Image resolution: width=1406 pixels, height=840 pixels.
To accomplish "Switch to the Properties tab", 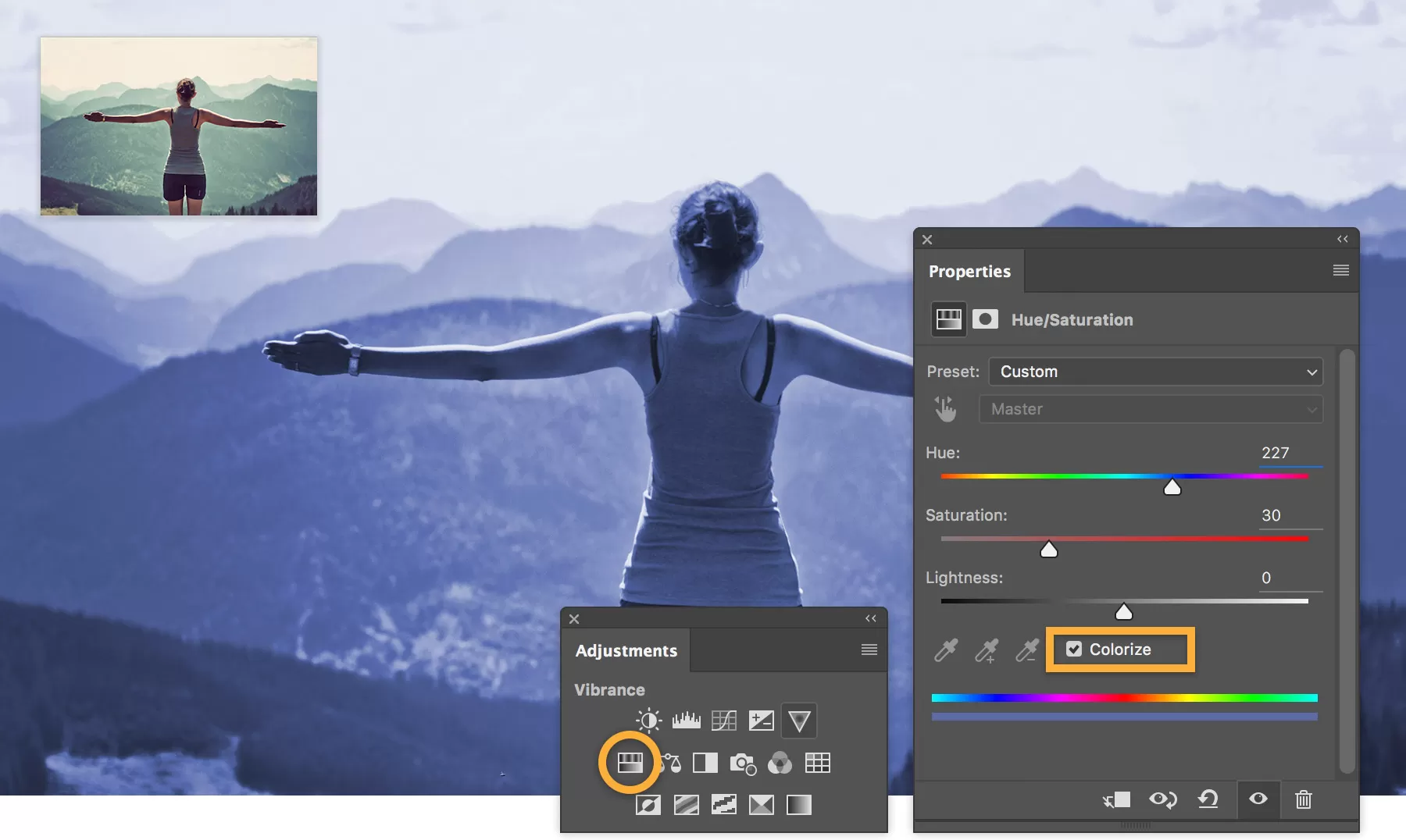I will pos(970,271).
